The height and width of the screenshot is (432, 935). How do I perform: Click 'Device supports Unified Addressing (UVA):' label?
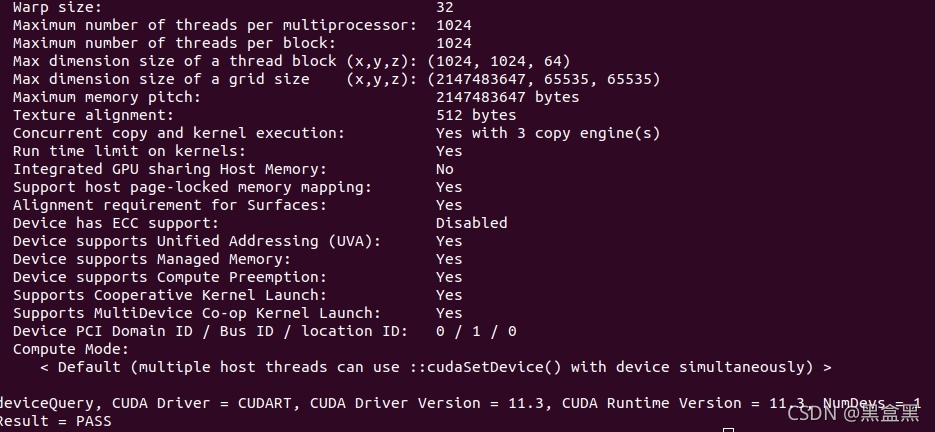click(197, 241)
